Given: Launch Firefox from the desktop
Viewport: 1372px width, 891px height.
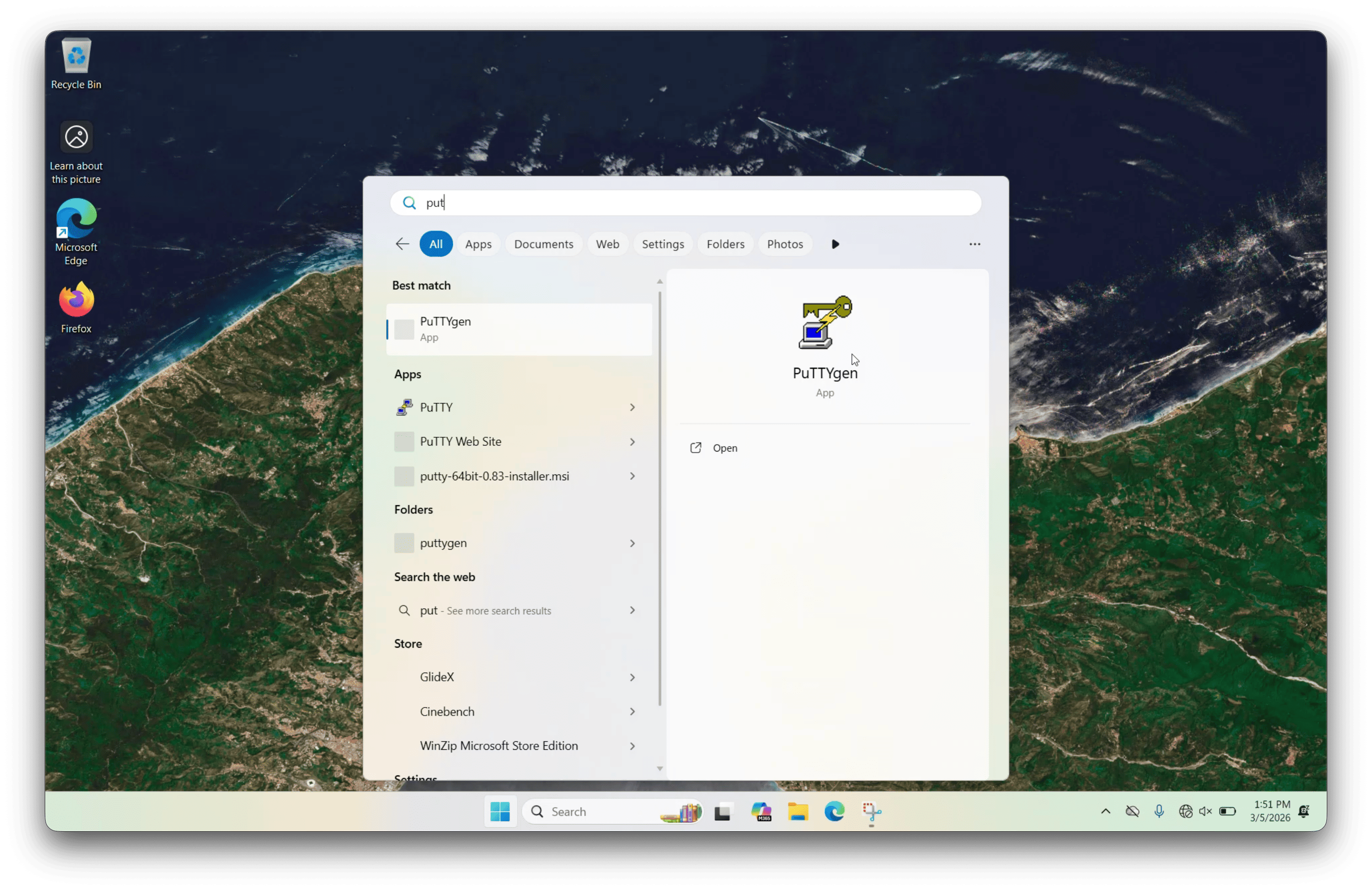Looking at the screenshot, I should pyautogui.click(x=76, y=308).
